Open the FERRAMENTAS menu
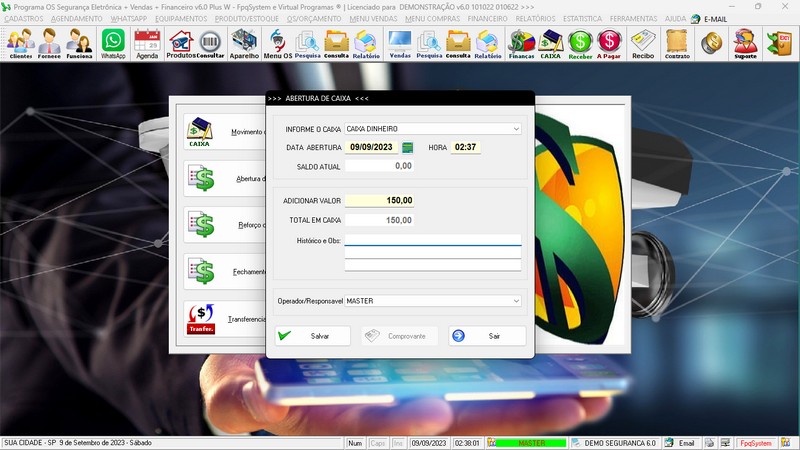 633,19
